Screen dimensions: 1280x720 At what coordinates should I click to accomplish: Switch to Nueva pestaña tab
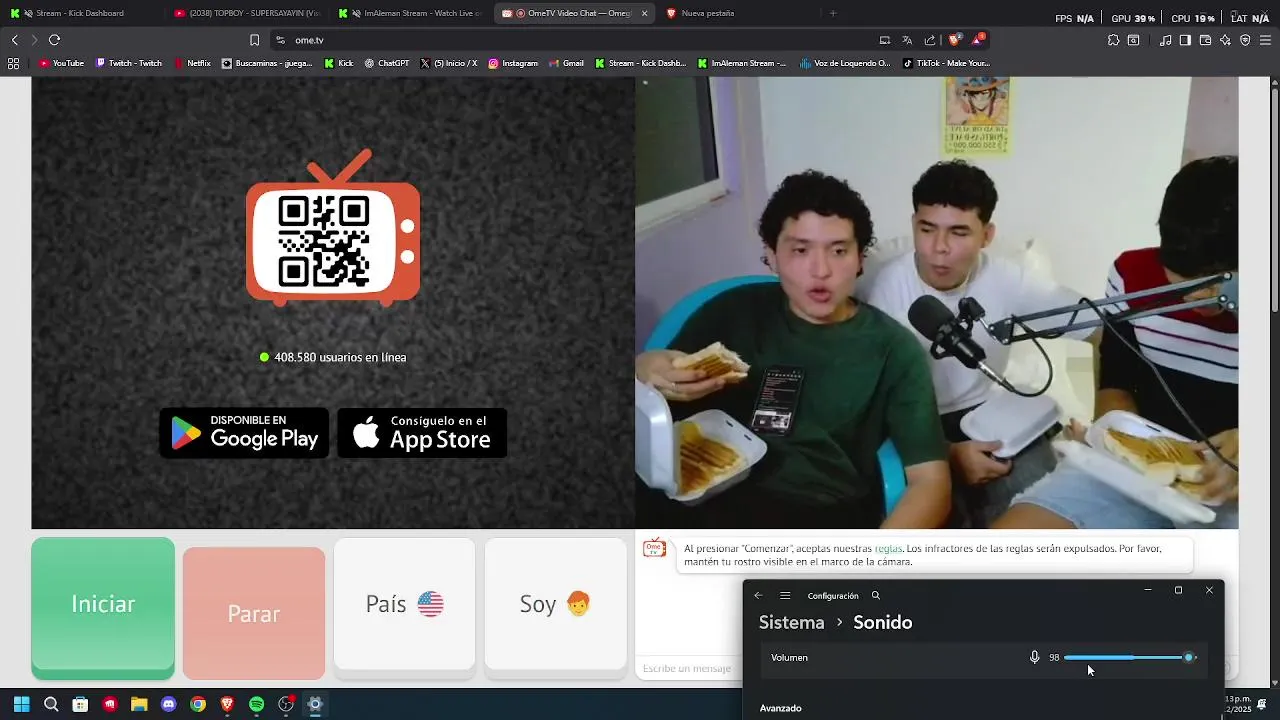pos(740,13)
